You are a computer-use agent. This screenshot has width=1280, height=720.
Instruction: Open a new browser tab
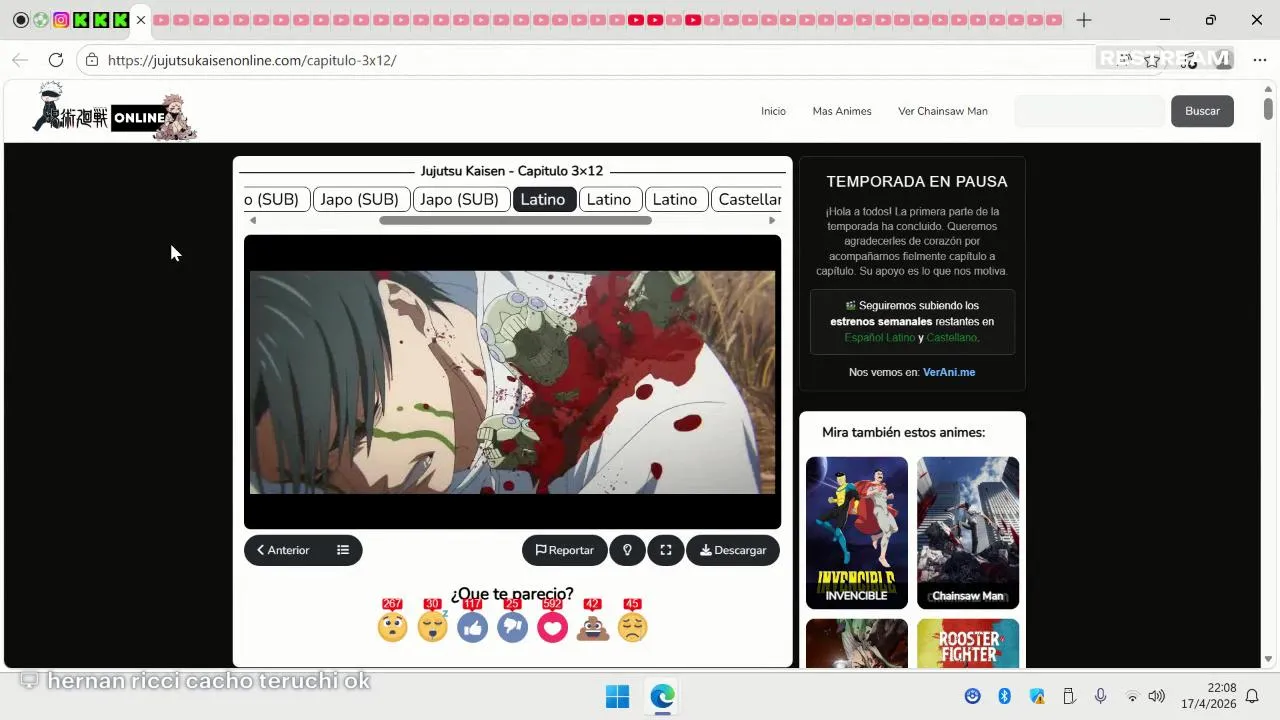tap(1084, 20)
